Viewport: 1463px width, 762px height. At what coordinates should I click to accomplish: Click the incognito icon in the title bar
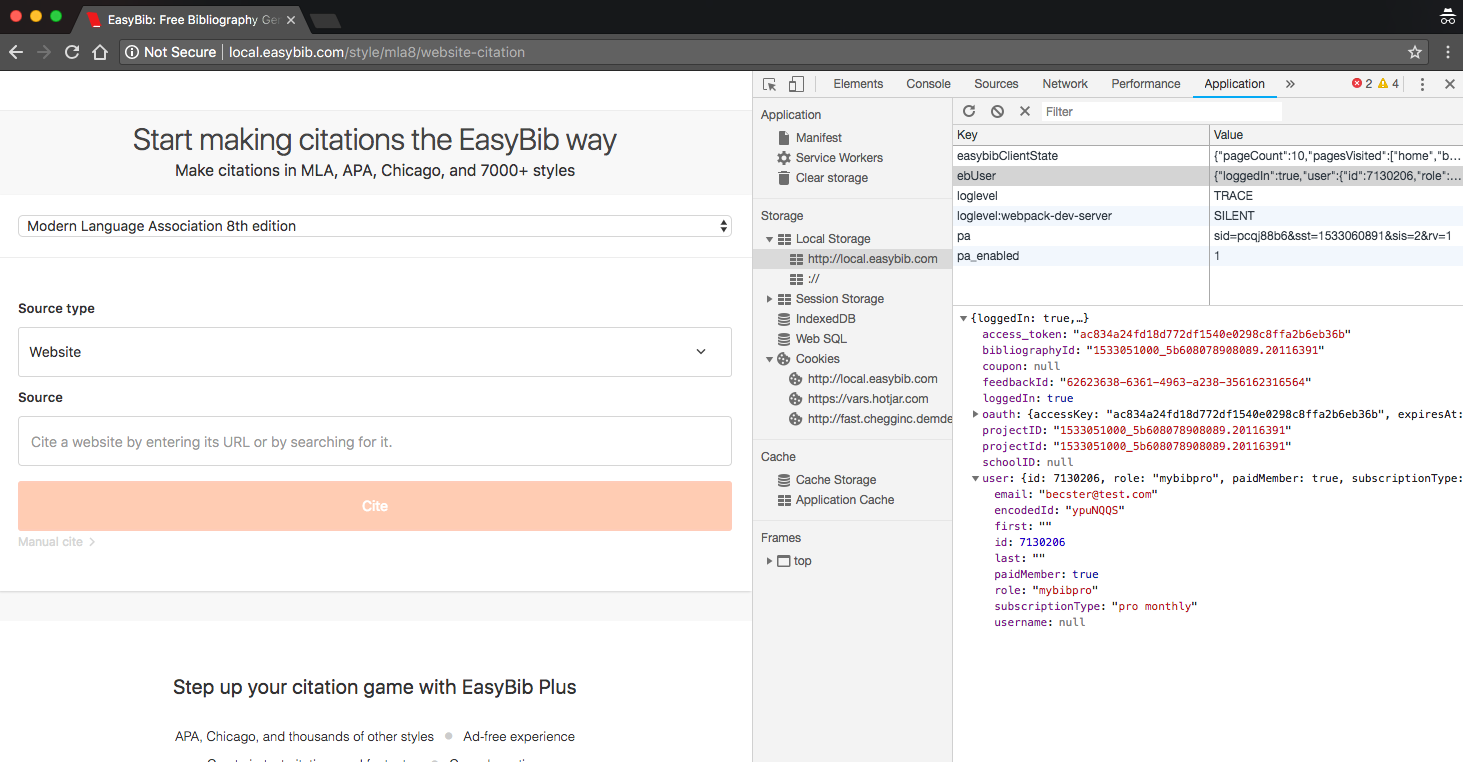point(1447,16)
